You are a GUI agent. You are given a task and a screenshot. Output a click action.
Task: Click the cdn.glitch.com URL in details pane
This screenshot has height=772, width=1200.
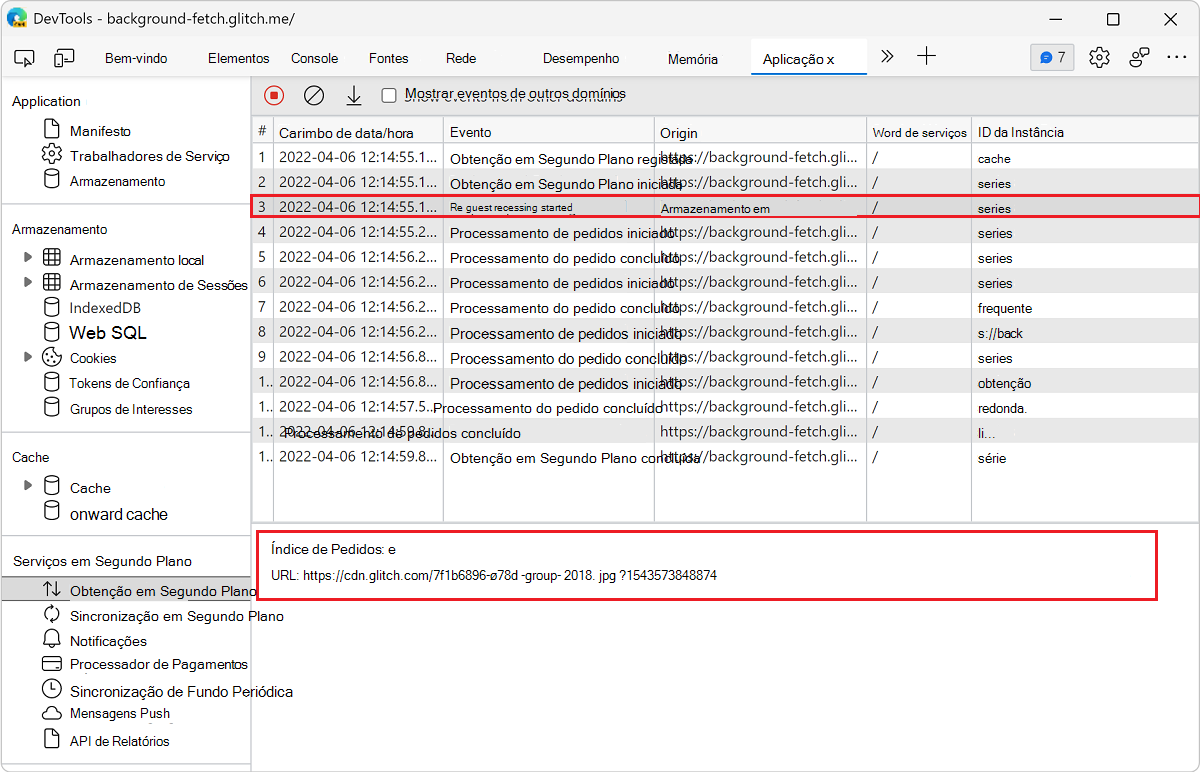(509, 575)
